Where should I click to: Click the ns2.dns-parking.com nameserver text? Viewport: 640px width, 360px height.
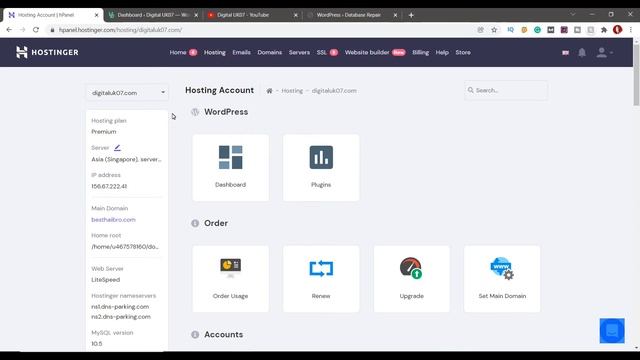(121, 317)
